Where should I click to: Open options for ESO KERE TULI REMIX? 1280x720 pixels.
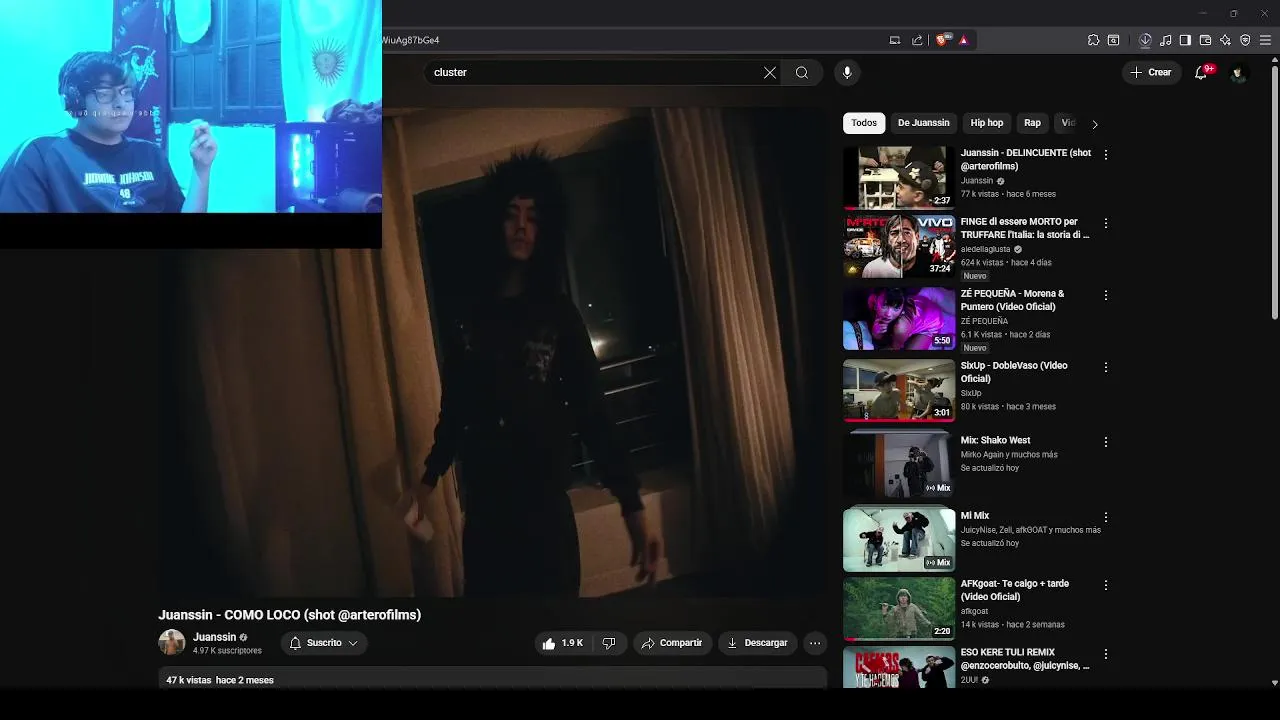tap(1105, 654)
